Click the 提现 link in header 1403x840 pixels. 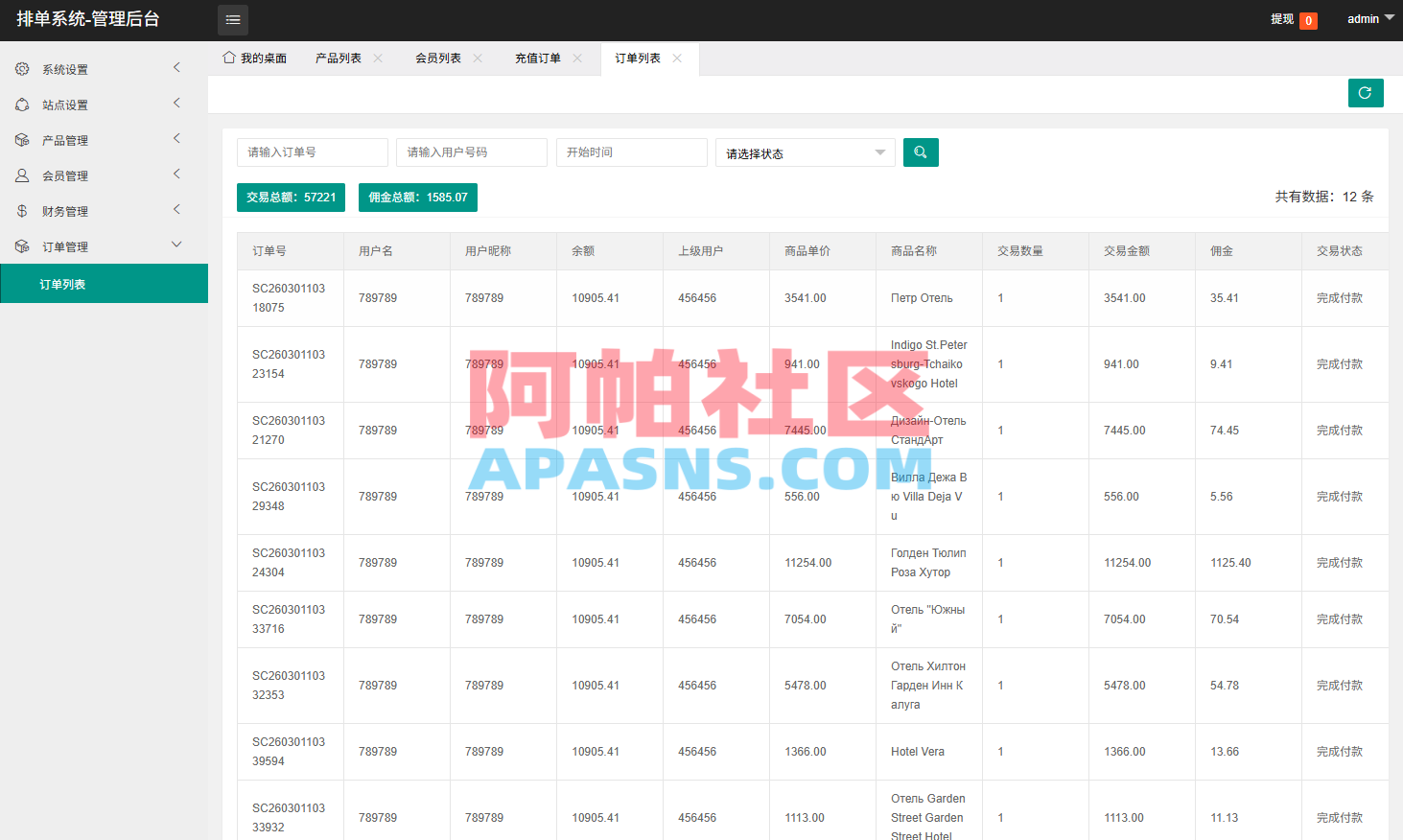(x=1282, y=19)
